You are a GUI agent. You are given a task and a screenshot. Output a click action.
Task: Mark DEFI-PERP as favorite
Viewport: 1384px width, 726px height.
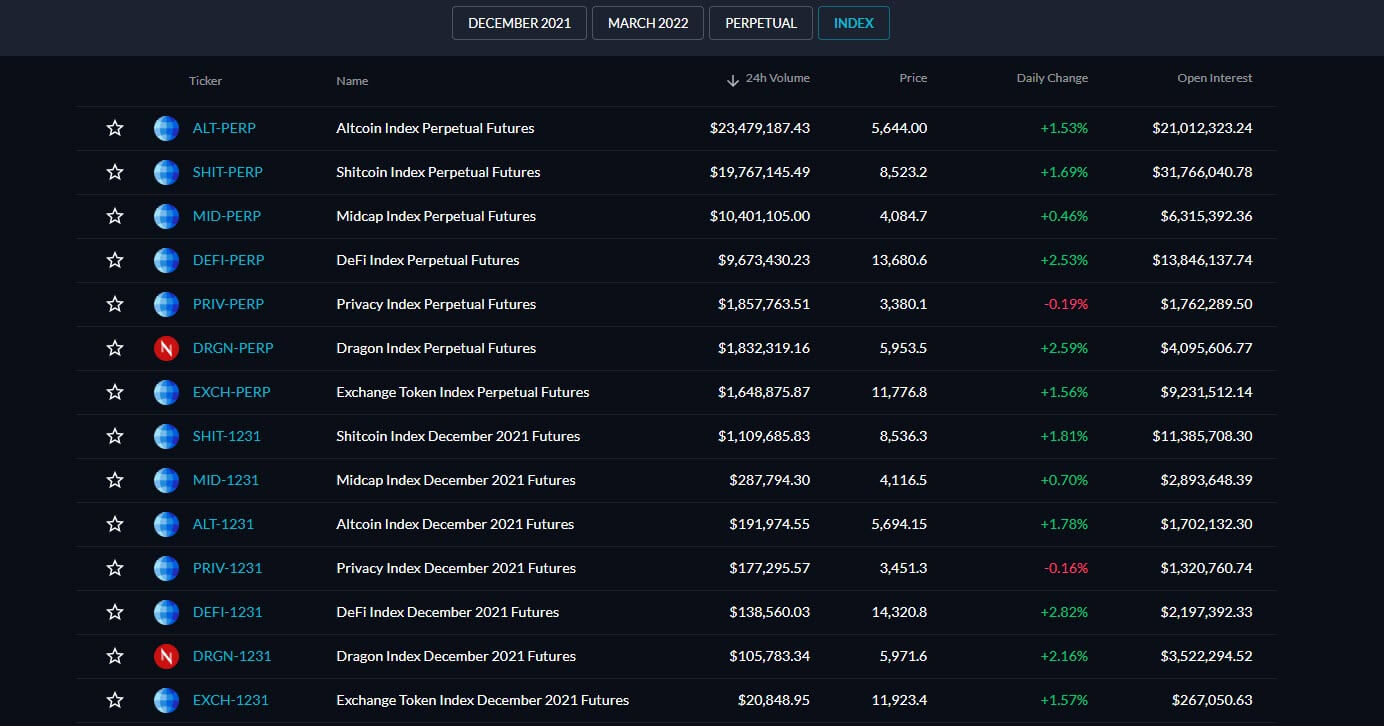coord(115,260)
